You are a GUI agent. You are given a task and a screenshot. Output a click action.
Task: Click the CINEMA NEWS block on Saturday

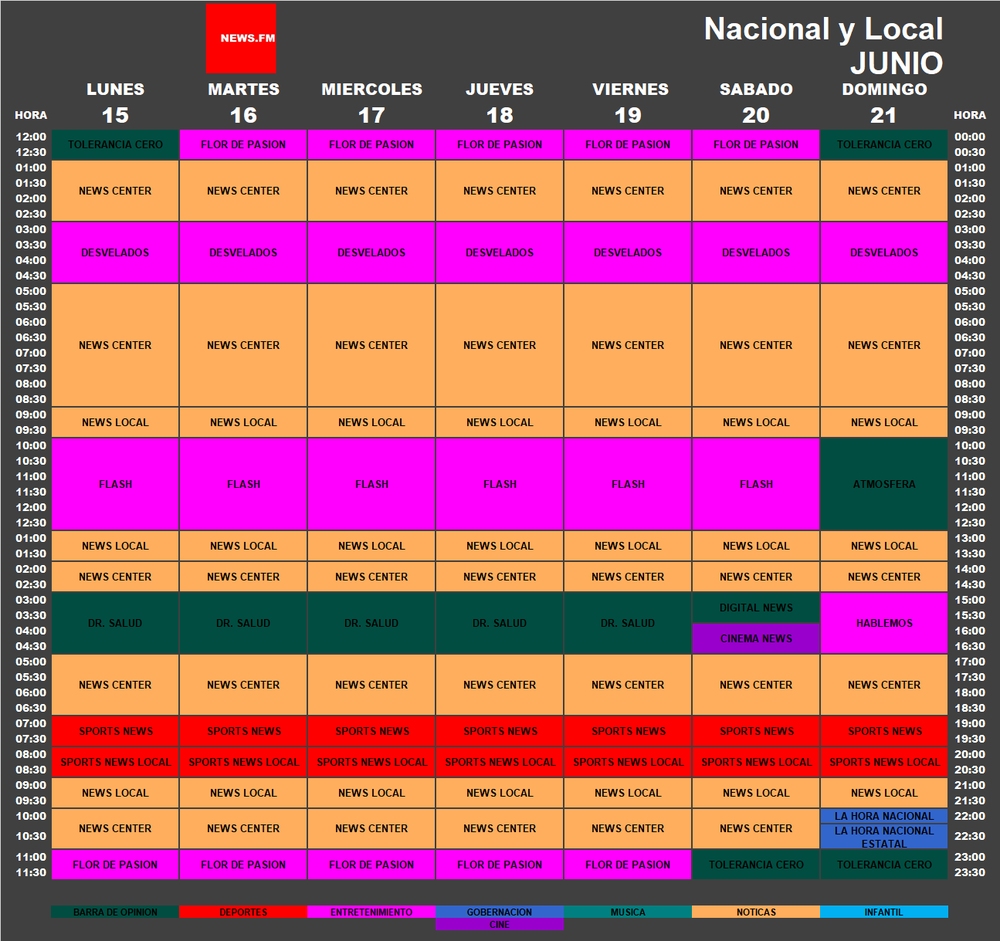tap(756, 638)
